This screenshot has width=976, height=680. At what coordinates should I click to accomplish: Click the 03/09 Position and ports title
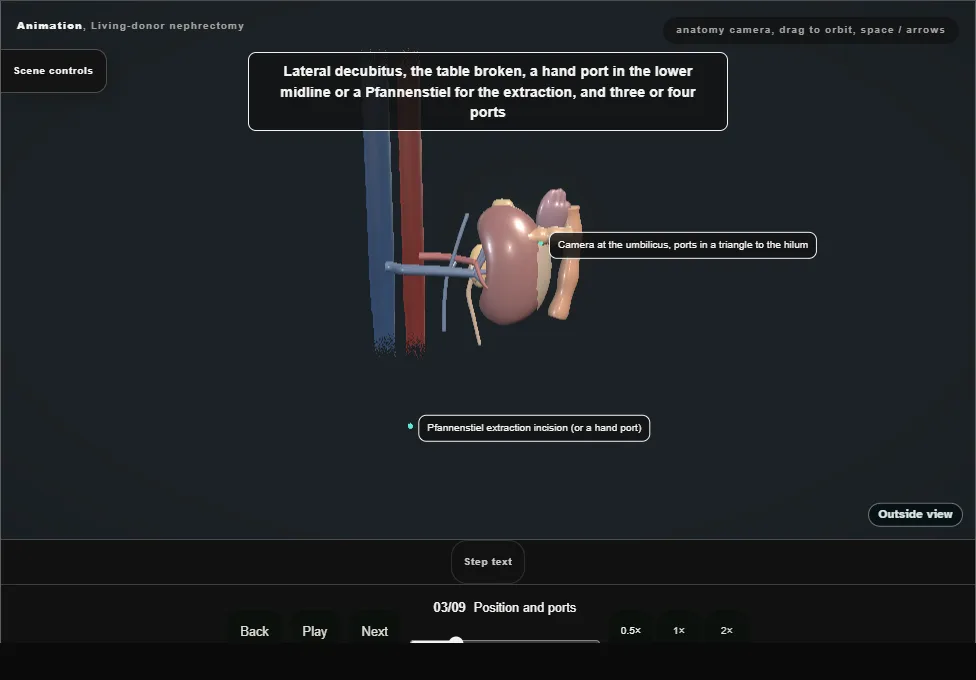[505, 607]
